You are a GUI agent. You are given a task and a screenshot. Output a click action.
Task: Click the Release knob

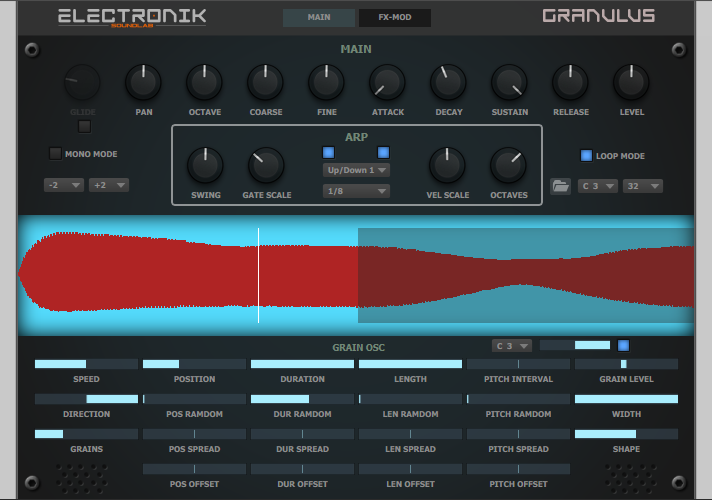pos(570,82)
